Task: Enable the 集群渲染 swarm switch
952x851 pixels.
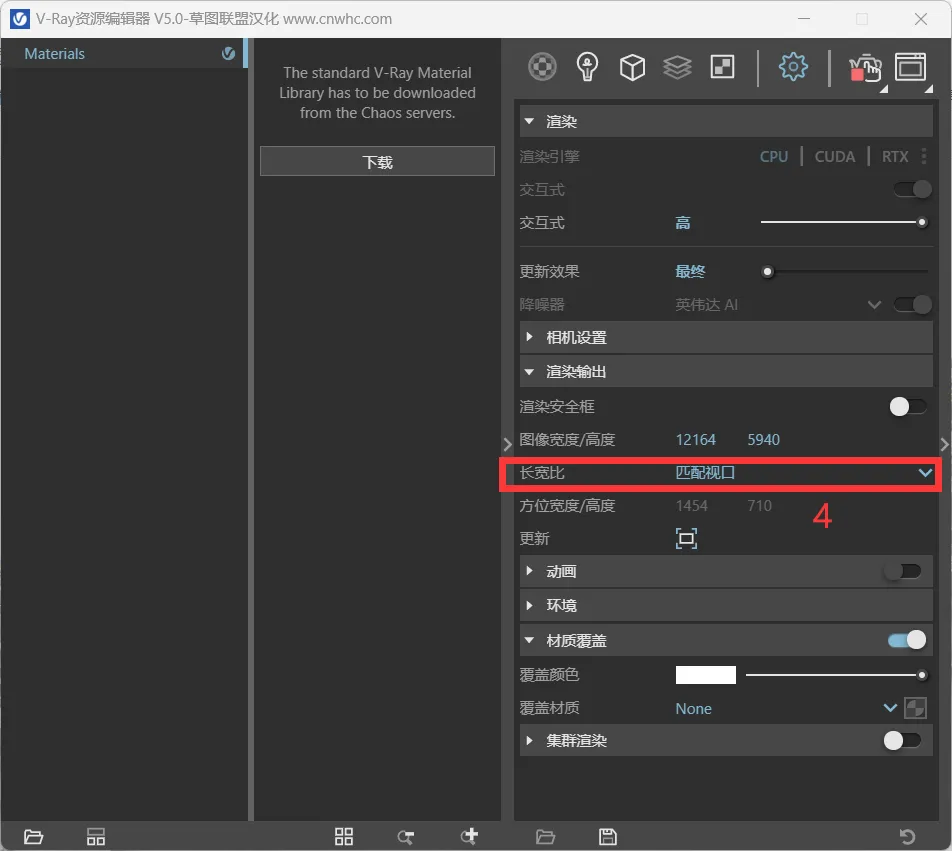Action: tap(902, 741)
